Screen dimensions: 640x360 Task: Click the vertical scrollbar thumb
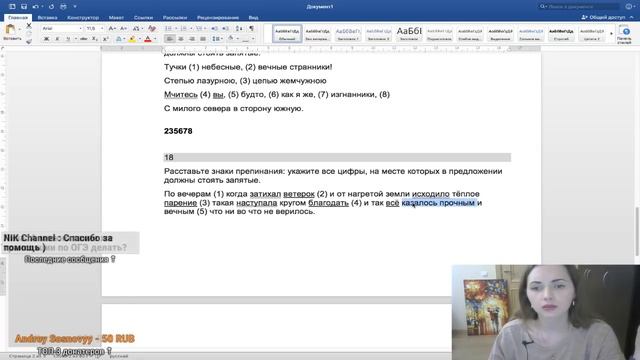637,231
